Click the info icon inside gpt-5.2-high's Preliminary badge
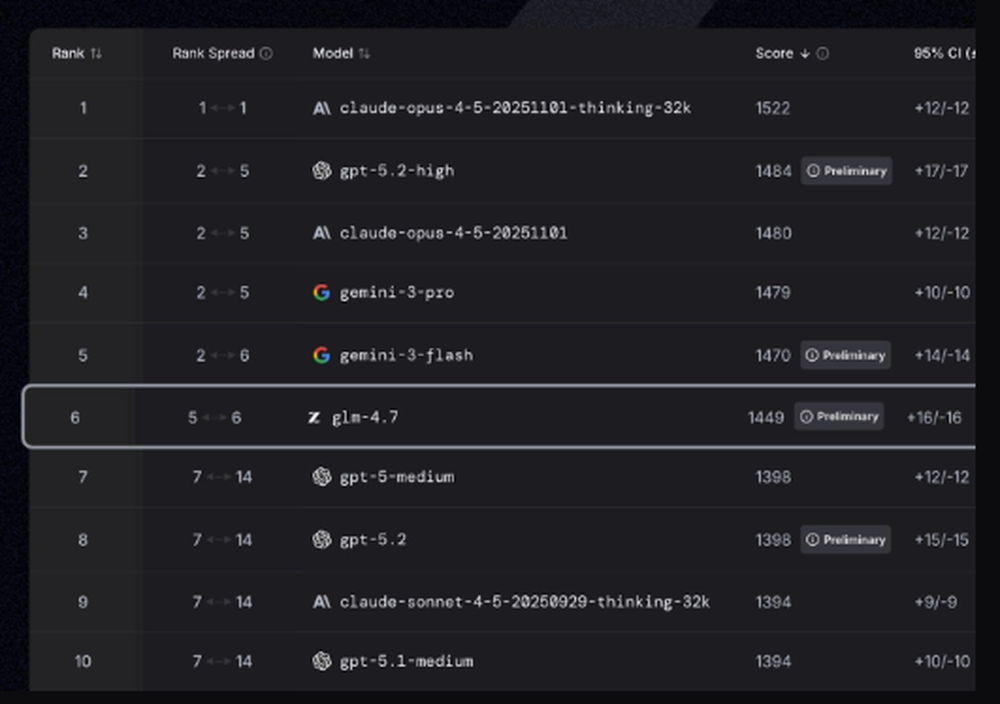Image resolution: width=1000 pixels, height=704 pixels. (x=812, y=170)
